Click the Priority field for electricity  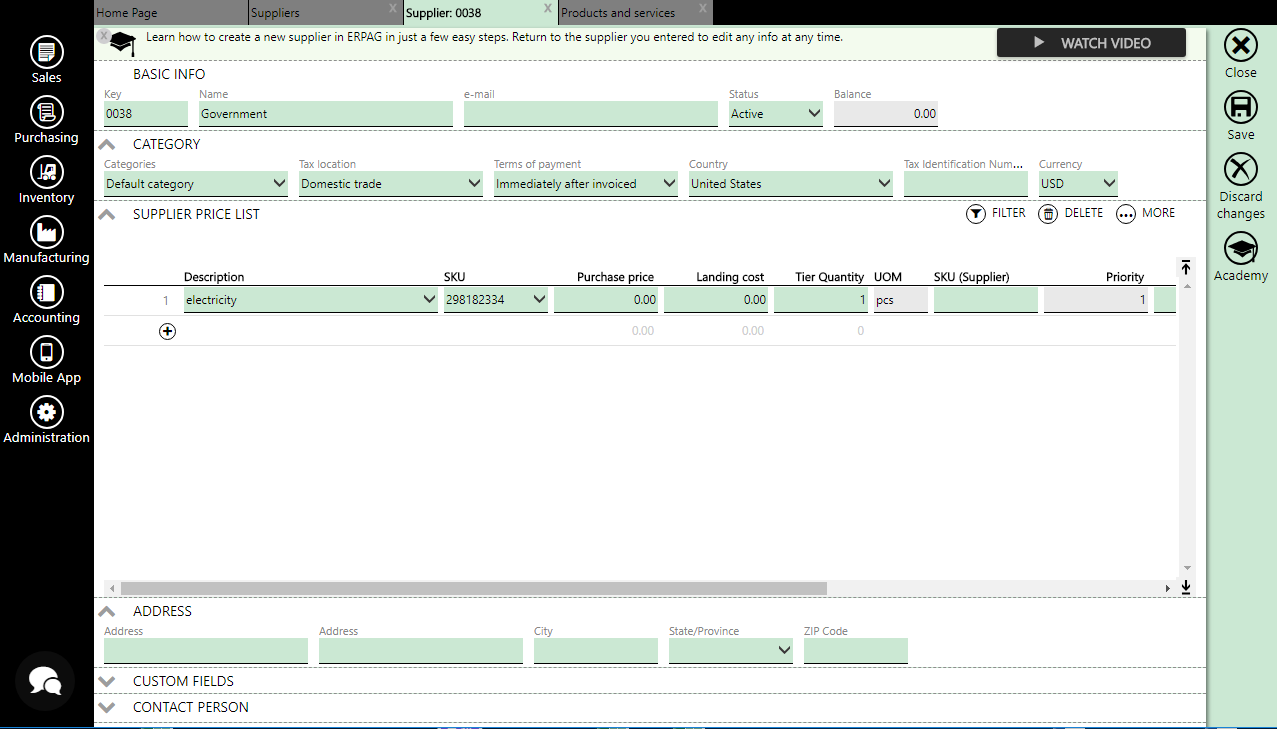click(1096, 300)
